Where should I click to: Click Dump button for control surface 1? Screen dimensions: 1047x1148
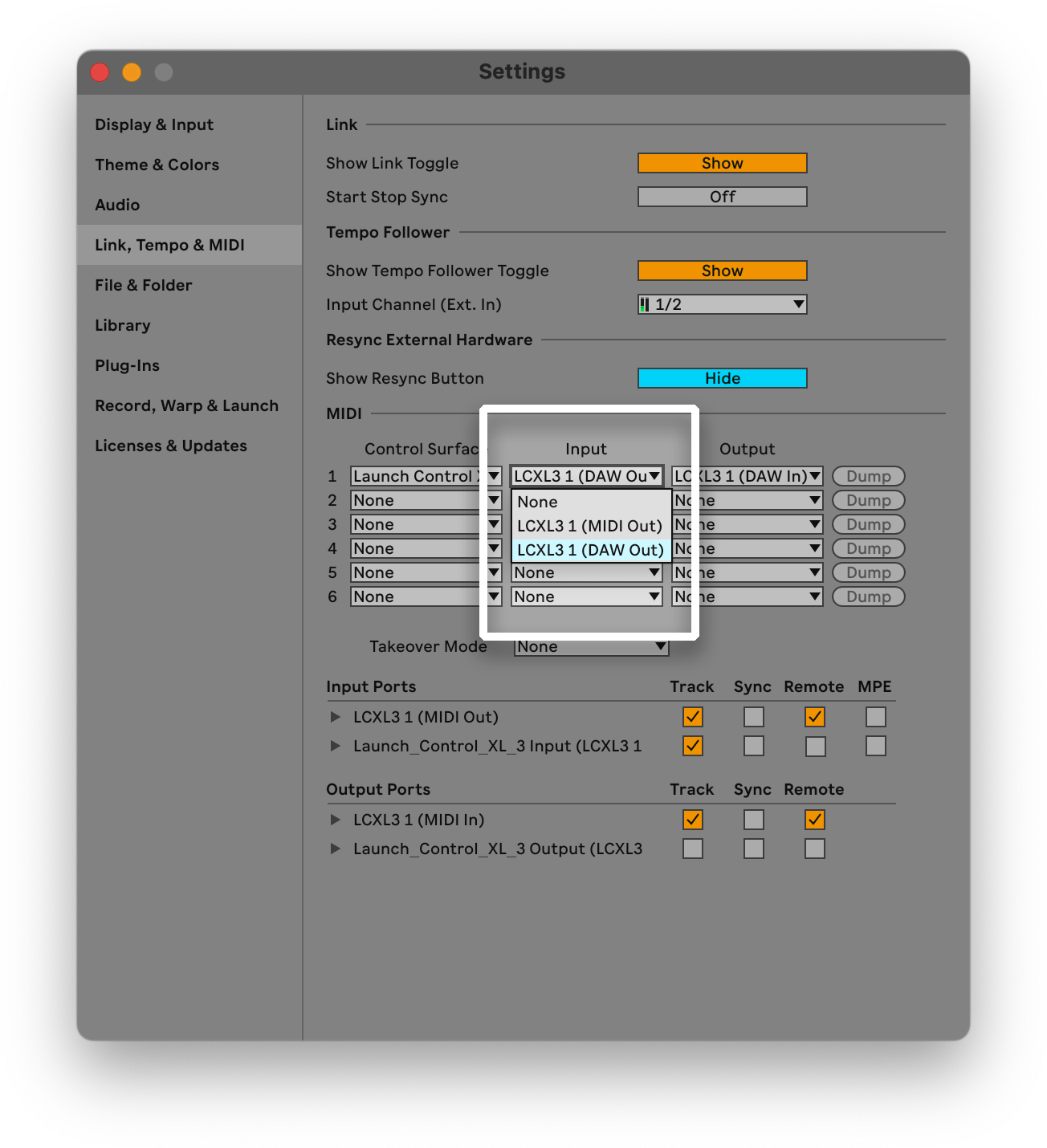(868, 476)
